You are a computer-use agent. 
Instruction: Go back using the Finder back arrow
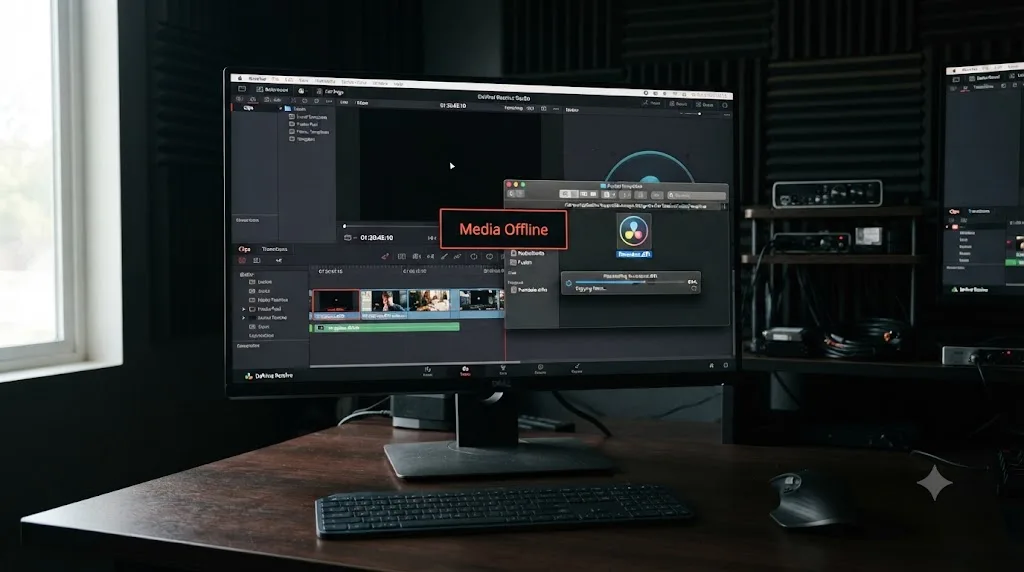click(x=511, y=194)
